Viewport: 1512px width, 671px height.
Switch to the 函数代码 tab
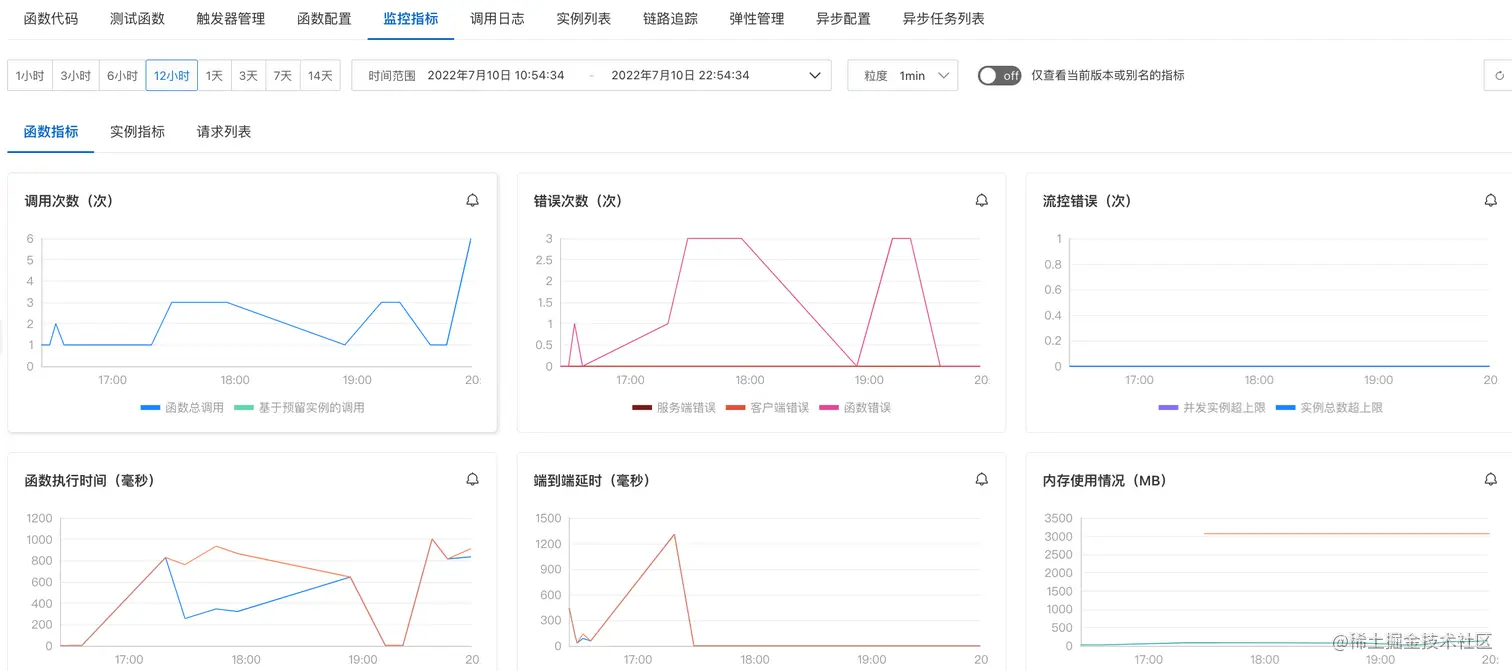[x=51, y=19]
